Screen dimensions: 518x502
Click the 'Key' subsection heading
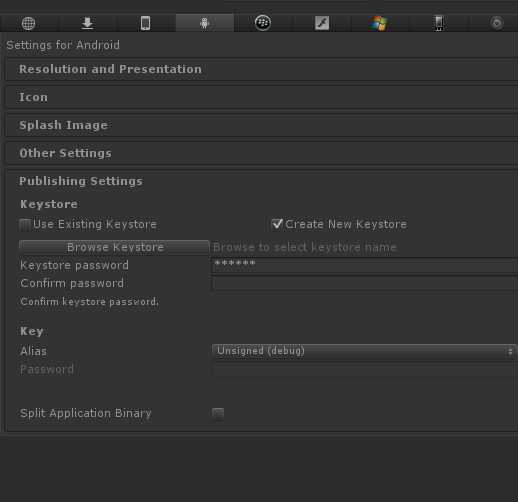pos(32,331)
